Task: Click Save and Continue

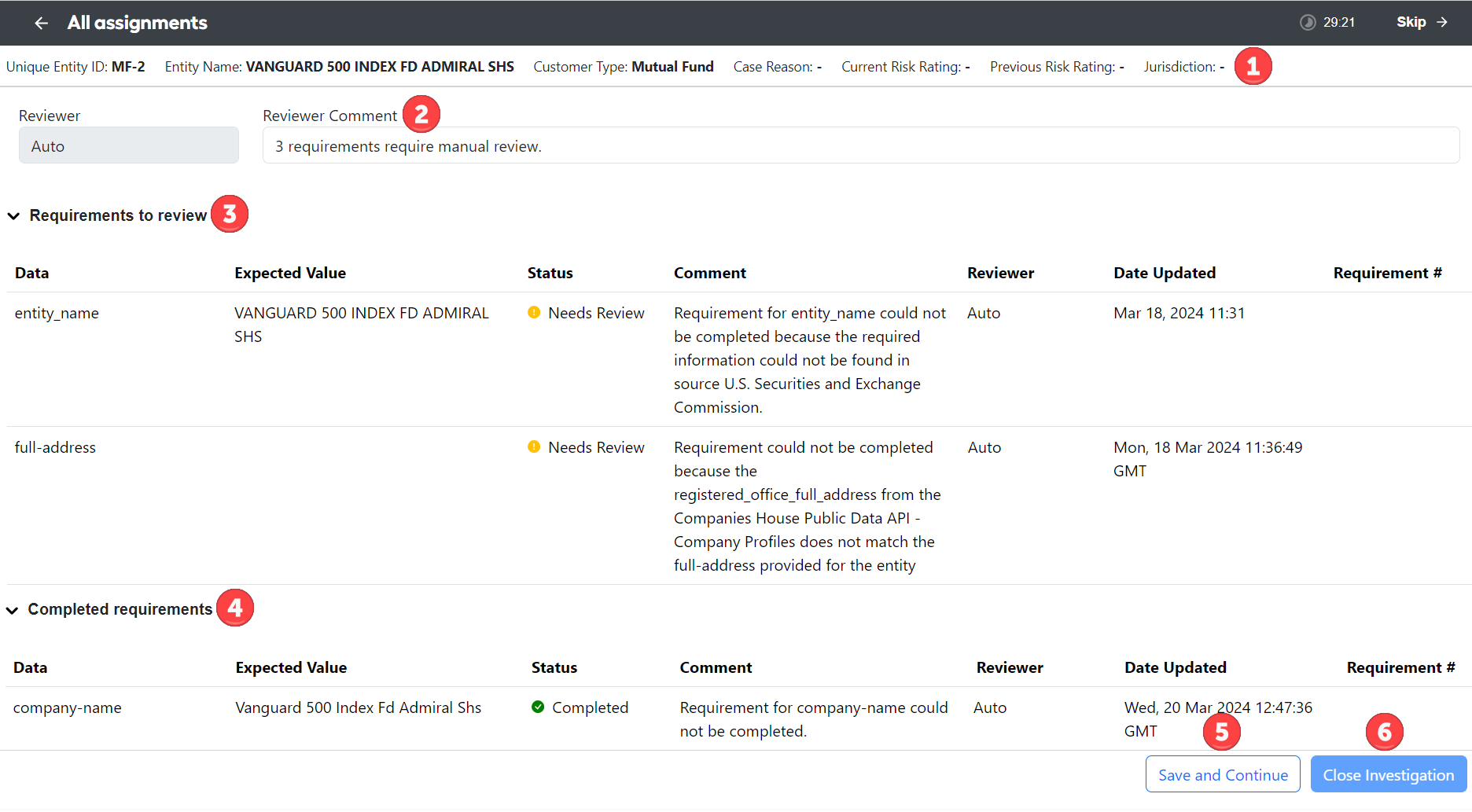Action: (1223, 774)
